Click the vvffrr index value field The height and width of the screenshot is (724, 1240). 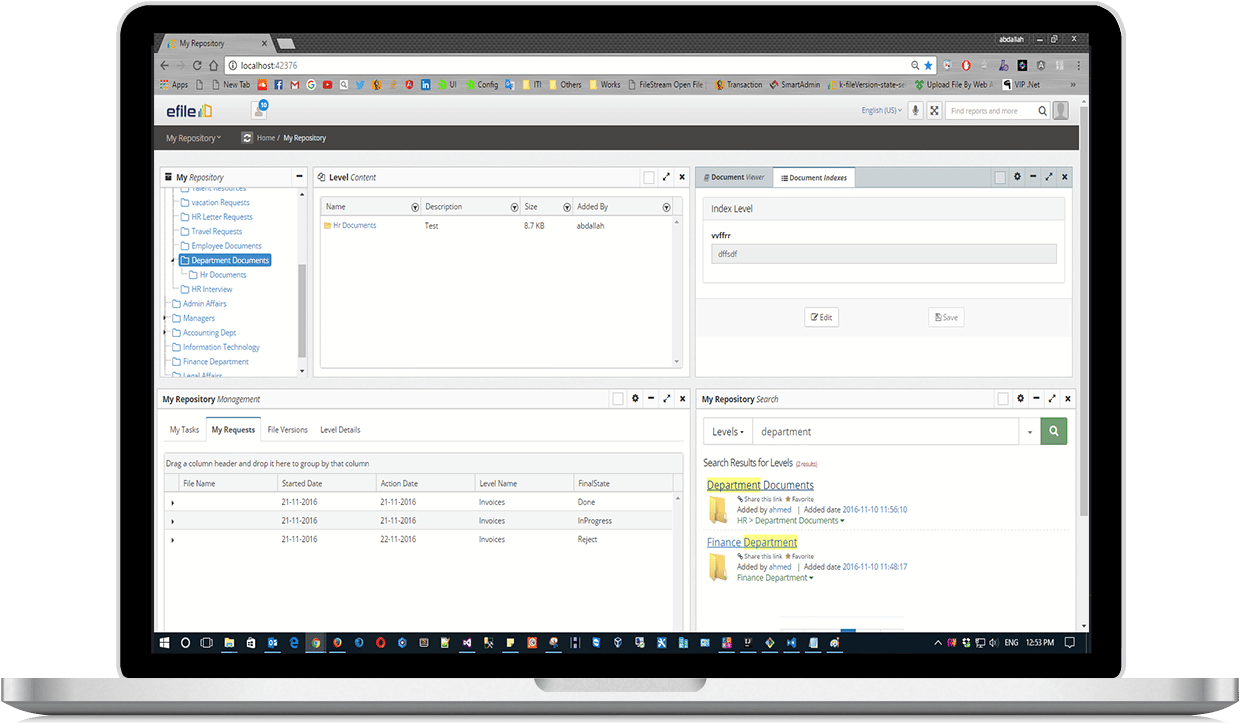tap(883, 254)
